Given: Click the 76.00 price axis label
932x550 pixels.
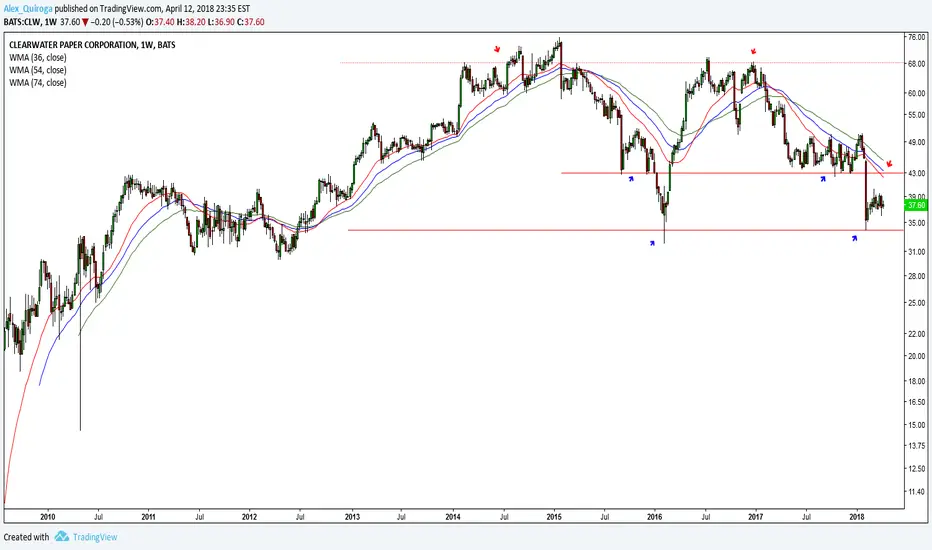Looking at the screenshot, I should pyautogui.click(x=917, y=37).
